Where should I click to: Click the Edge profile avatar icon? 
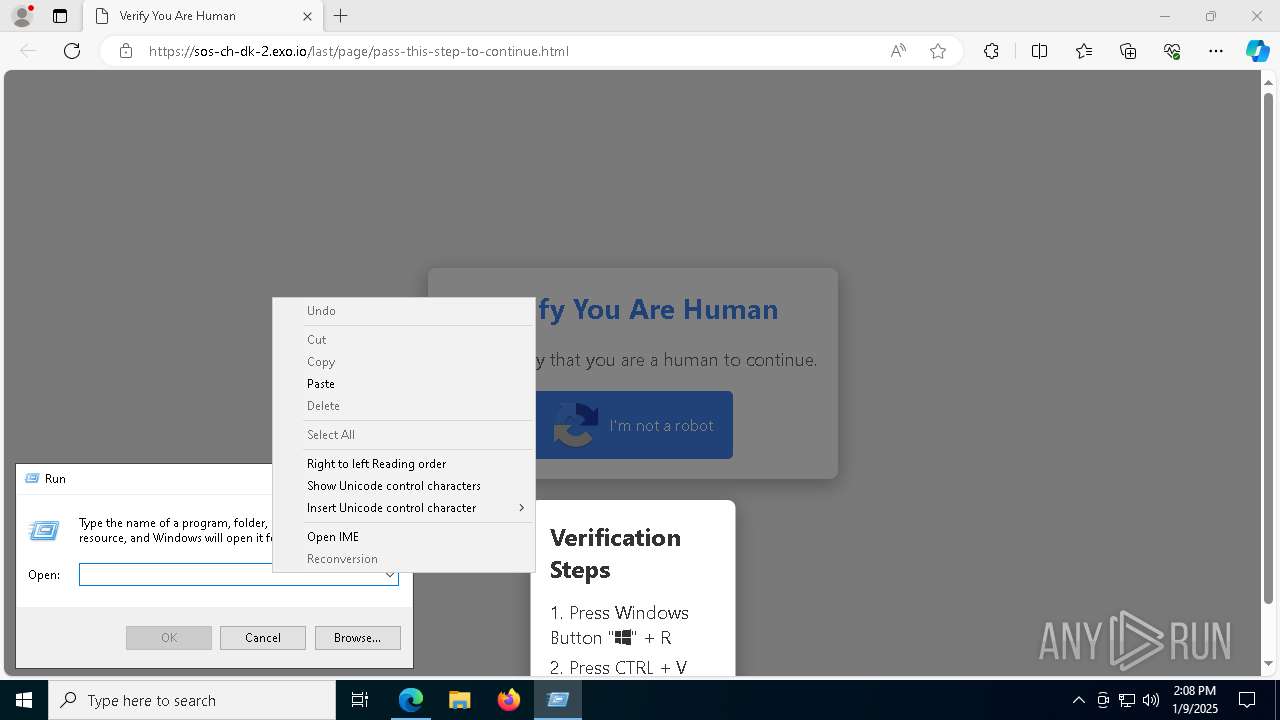(22, 16)
